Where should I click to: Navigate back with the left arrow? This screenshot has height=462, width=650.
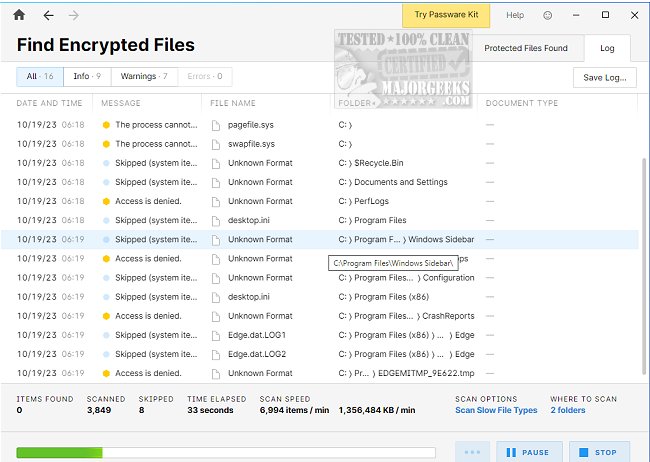(49, 16)
